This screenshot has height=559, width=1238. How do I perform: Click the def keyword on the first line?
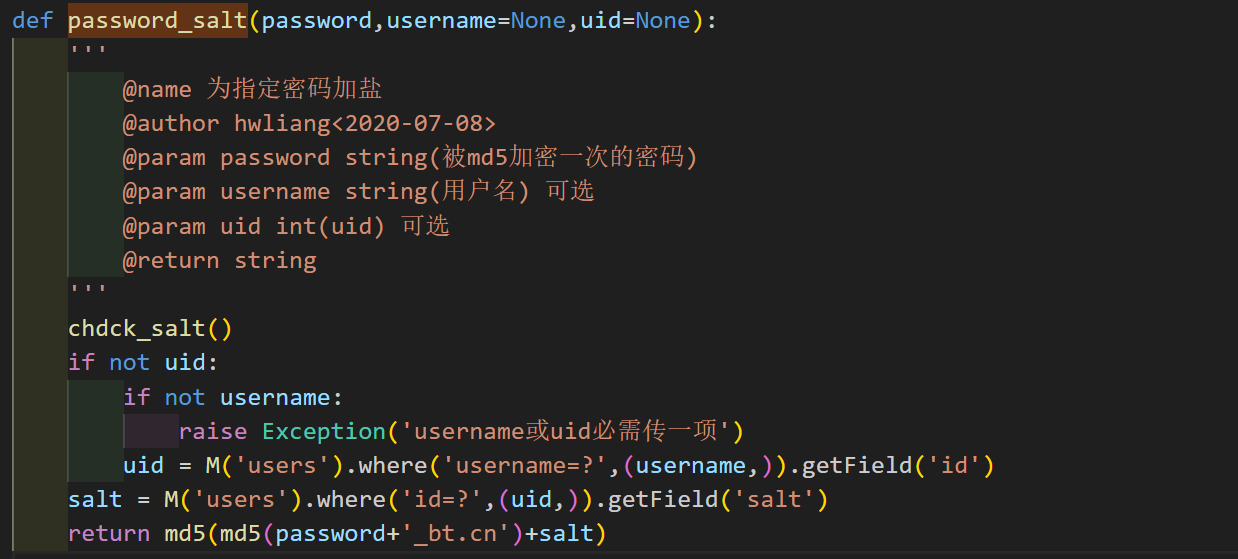(x=33, y=21)
